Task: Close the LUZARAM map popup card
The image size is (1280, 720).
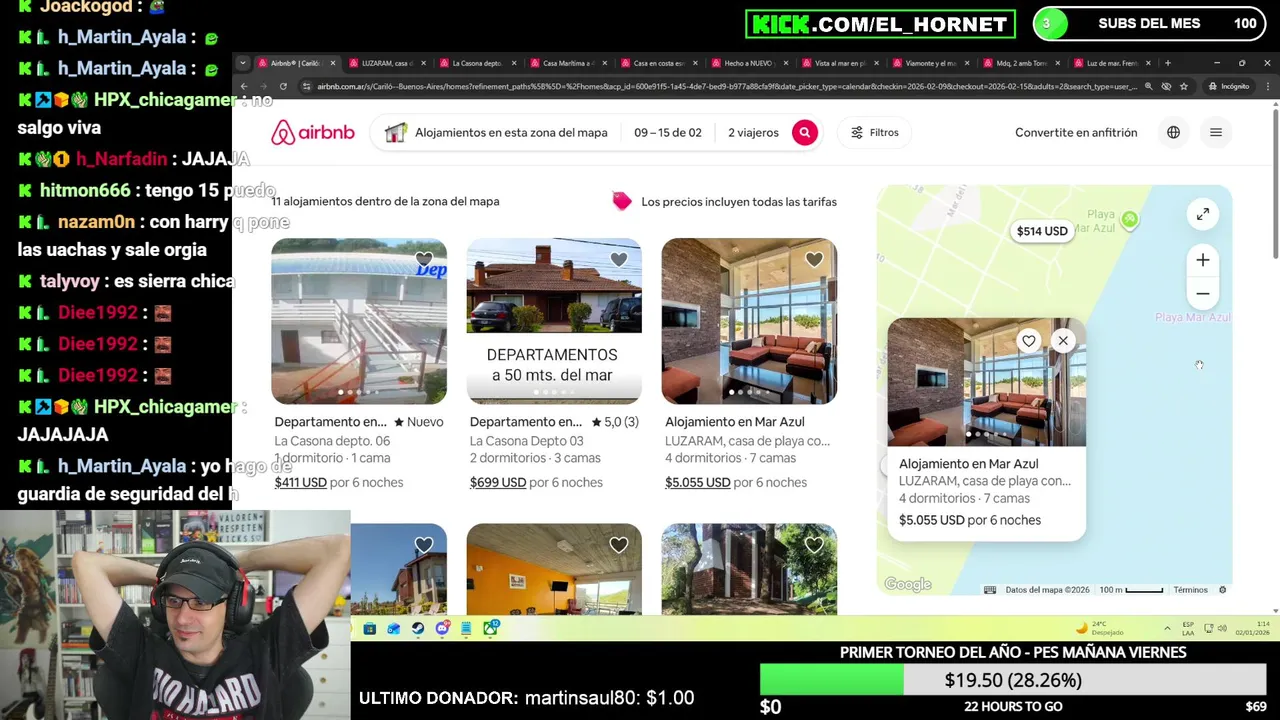Action: (x=1063, y=341)
